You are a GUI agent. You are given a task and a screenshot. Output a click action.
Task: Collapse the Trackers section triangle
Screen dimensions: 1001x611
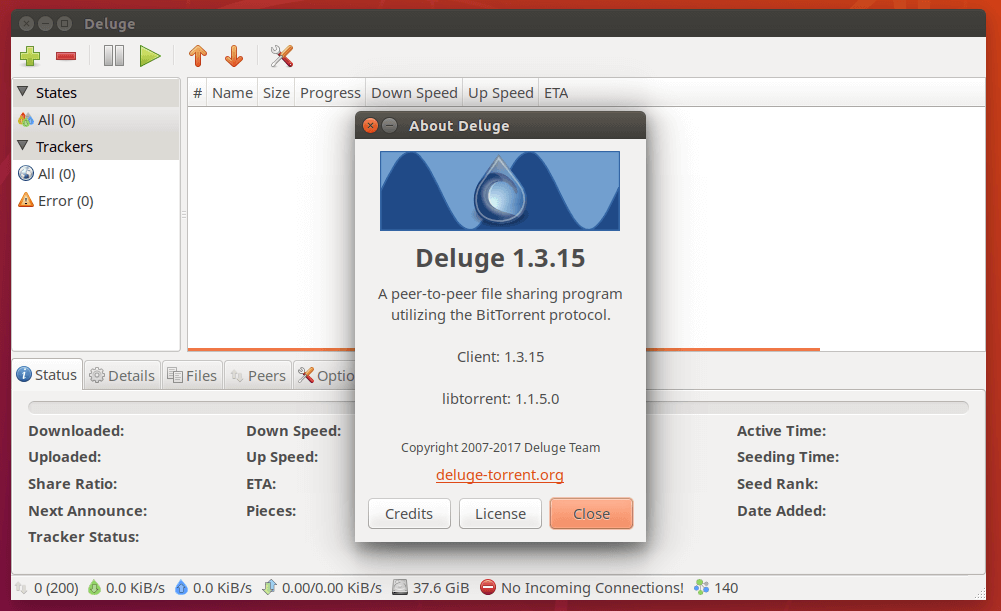[23, 146]
